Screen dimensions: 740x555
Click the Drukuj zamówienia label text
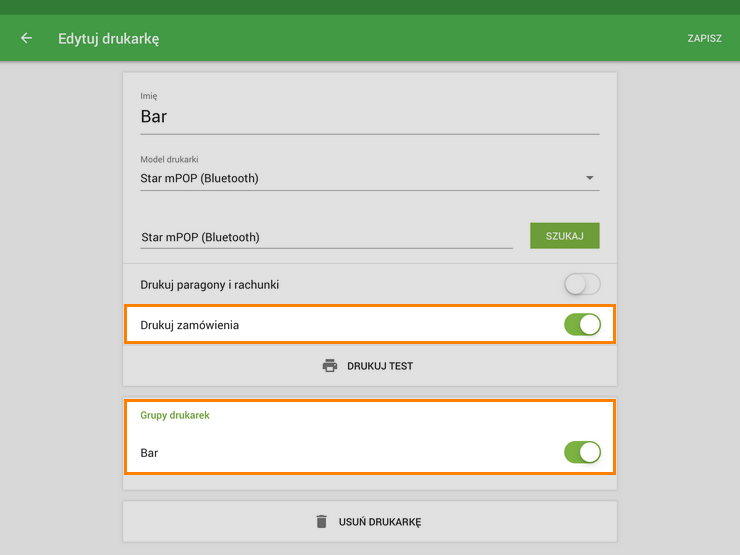click(190, 325)
